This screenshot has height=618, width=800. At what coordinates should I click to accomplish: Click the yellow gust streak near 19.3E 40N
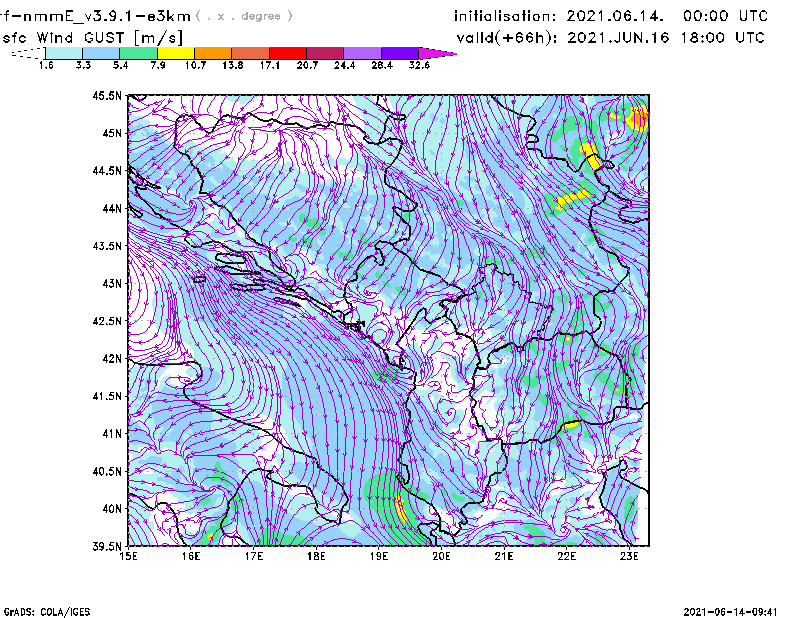[x=401, y=508]
